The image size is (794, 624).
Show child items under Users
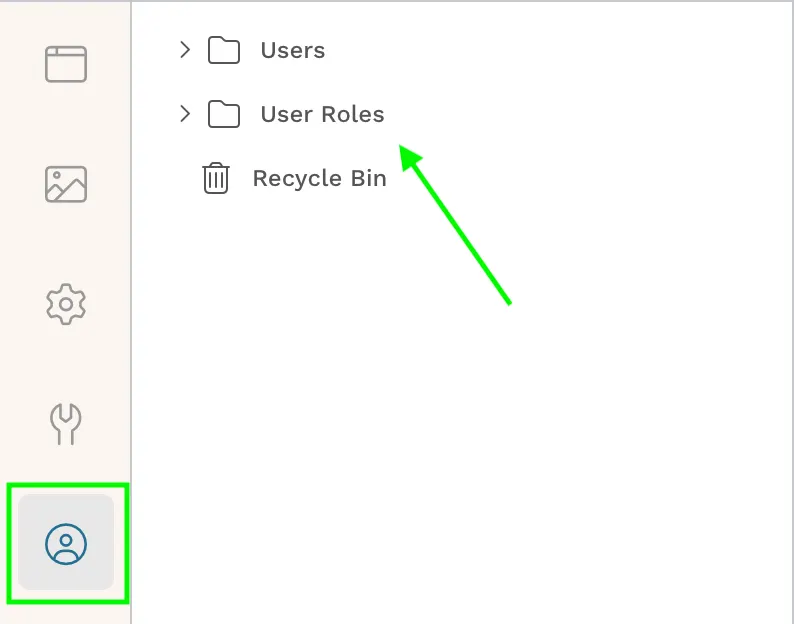point(184,49)
